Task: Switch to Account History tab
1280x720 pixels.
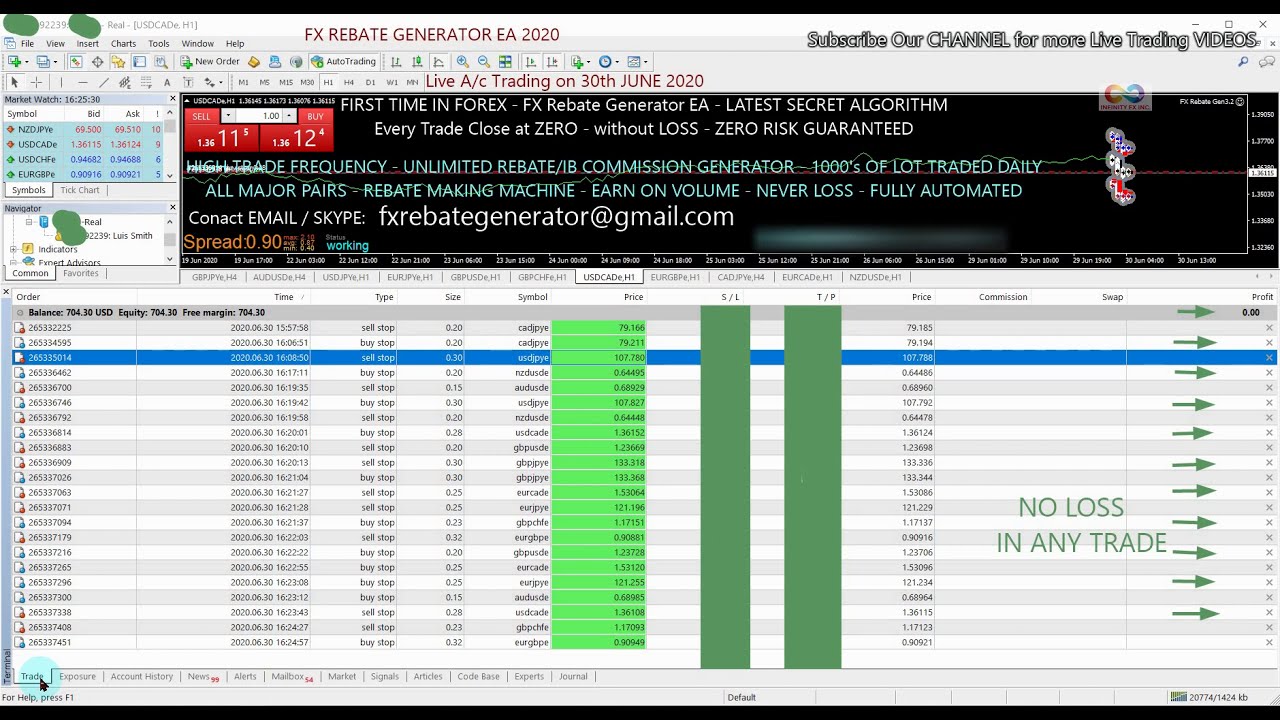Action: pyautogui.click(x=141, y=677)
